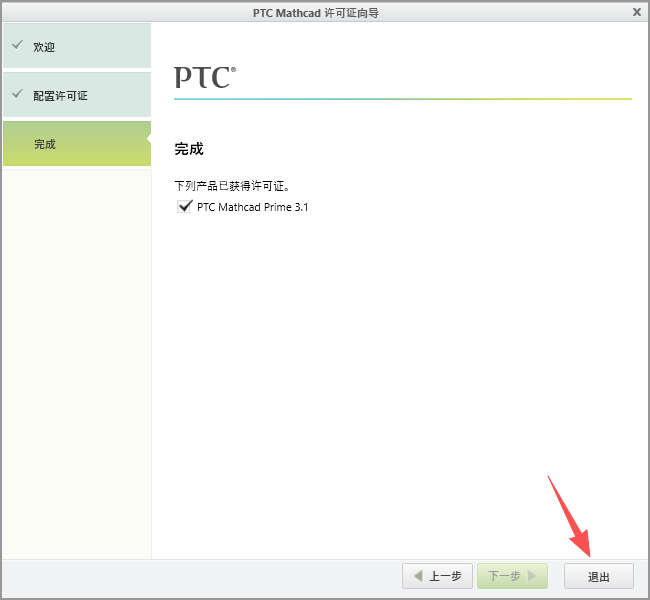The width and height of the screenshot is (650, 600).
Task: Click the checkmark icon beside 配置许可证
Action: [17, 94]
